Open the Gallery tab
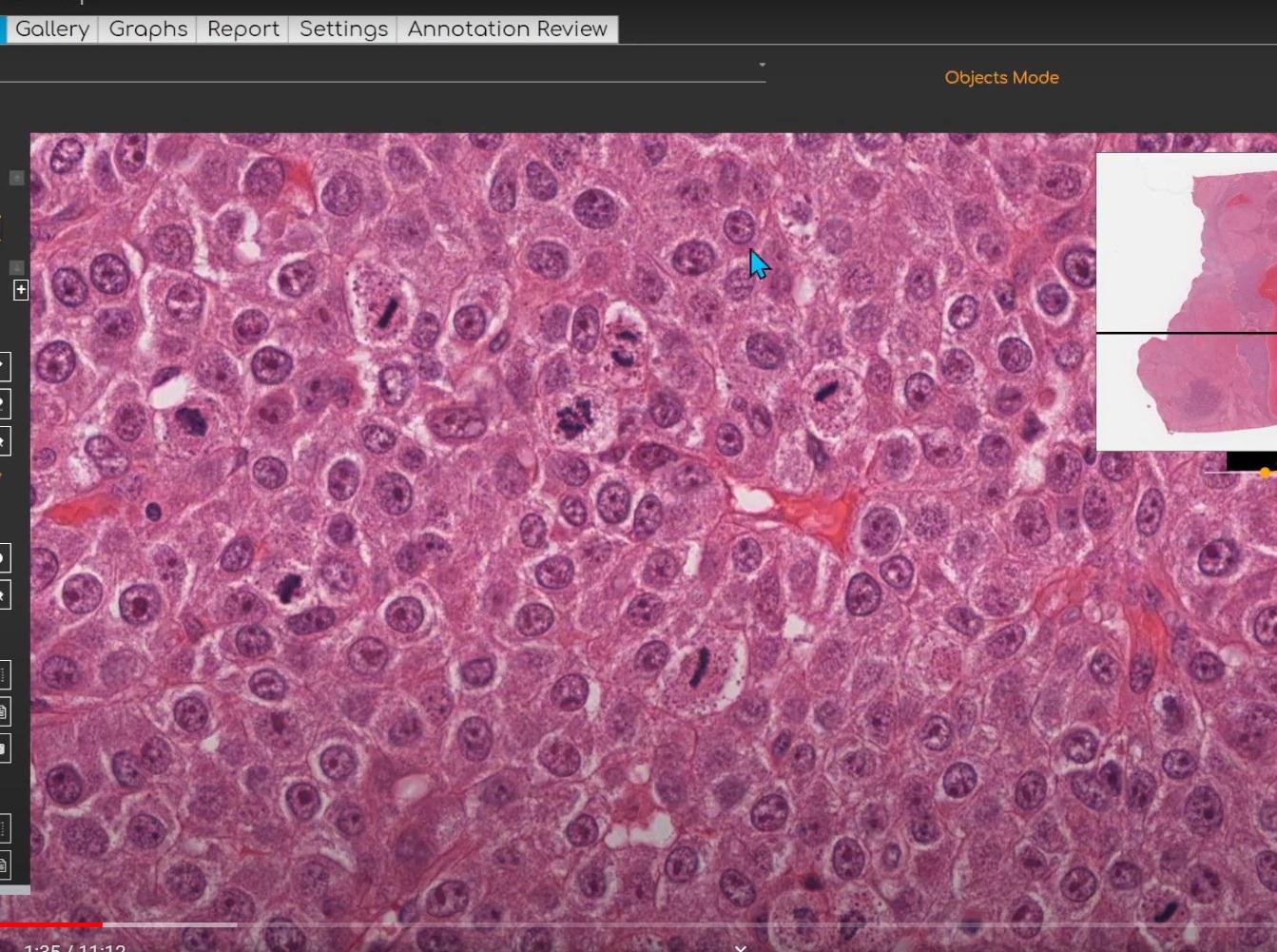The width and height of the screenshot is (1277, 952). coord(51,29)
